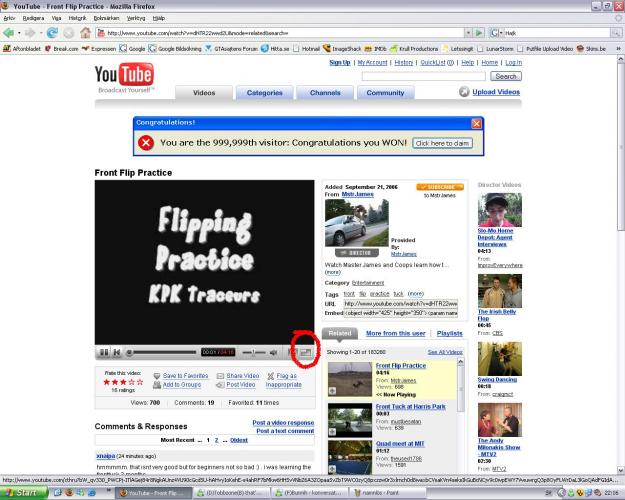625x500 pixels.
Task: Save video to Favorites
Action: [x=185, y=375]
